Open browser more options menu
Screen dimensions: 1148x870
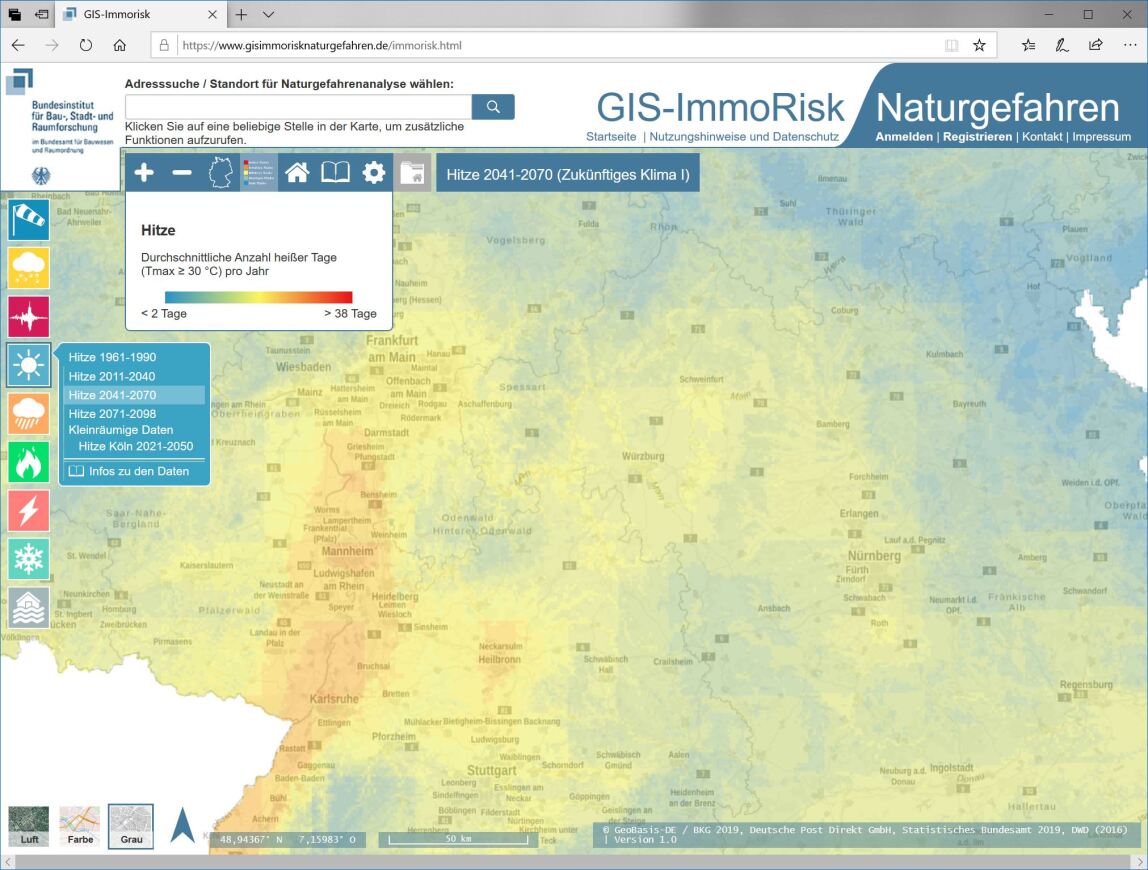click(1130, 45)
